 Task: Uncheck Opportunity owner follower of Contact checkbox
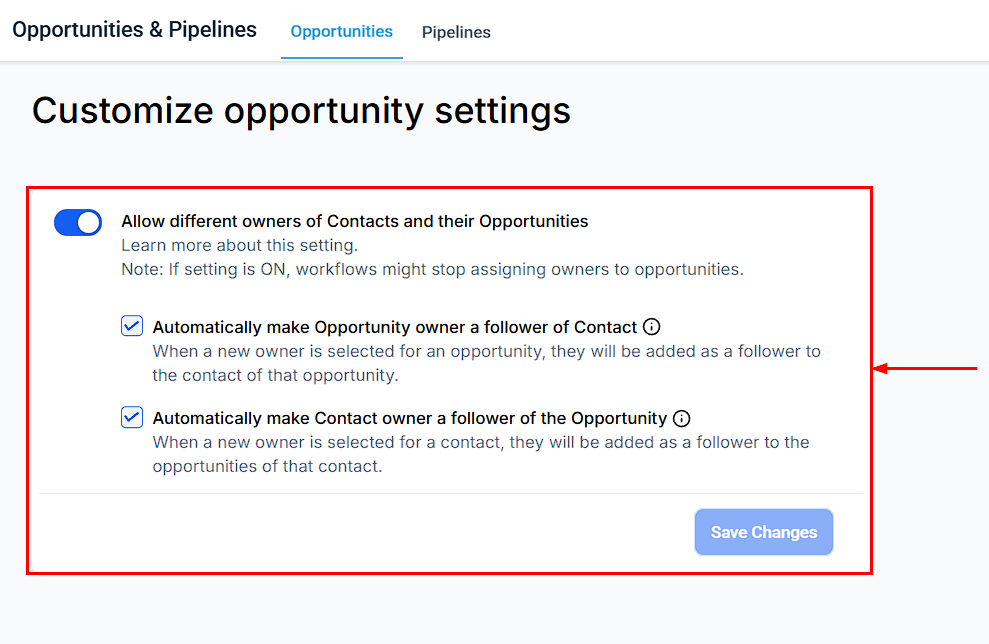pos(132,326)
